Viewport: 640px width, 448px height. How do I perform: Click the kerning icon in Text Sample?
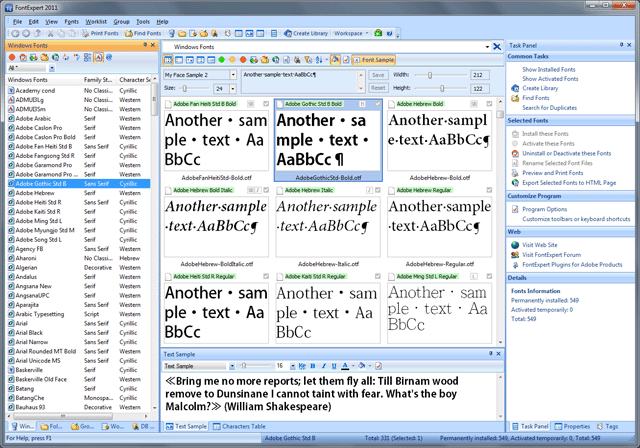[x=302, y=366]
